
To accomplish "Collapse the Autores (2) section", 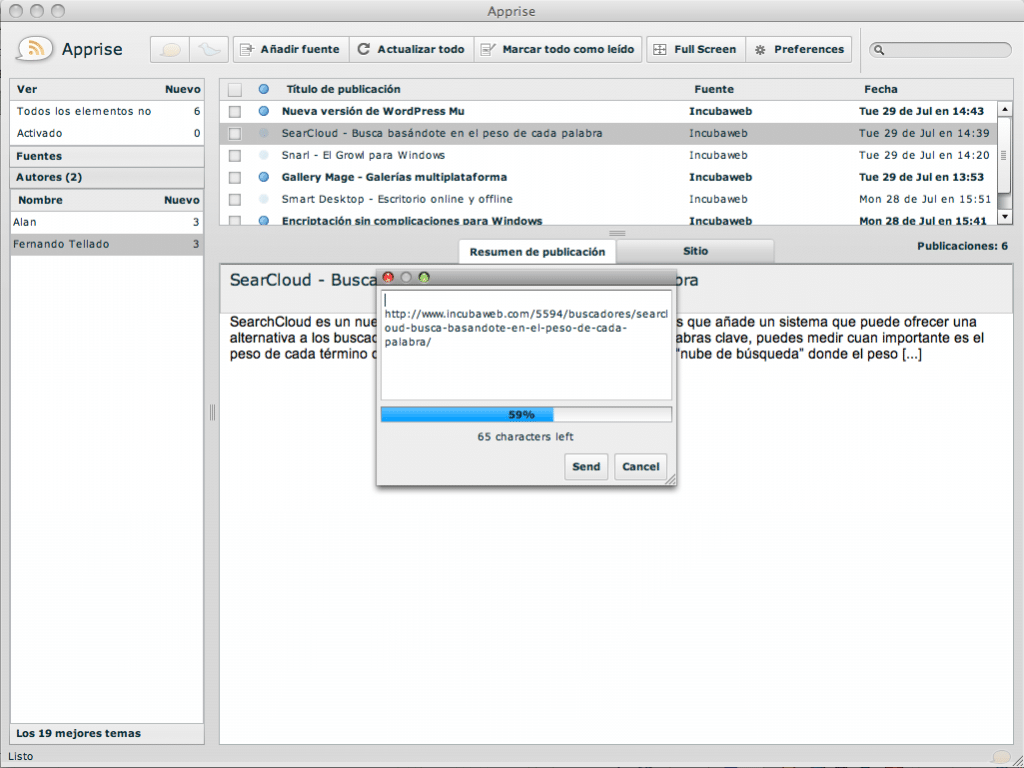I will [107, 177].
